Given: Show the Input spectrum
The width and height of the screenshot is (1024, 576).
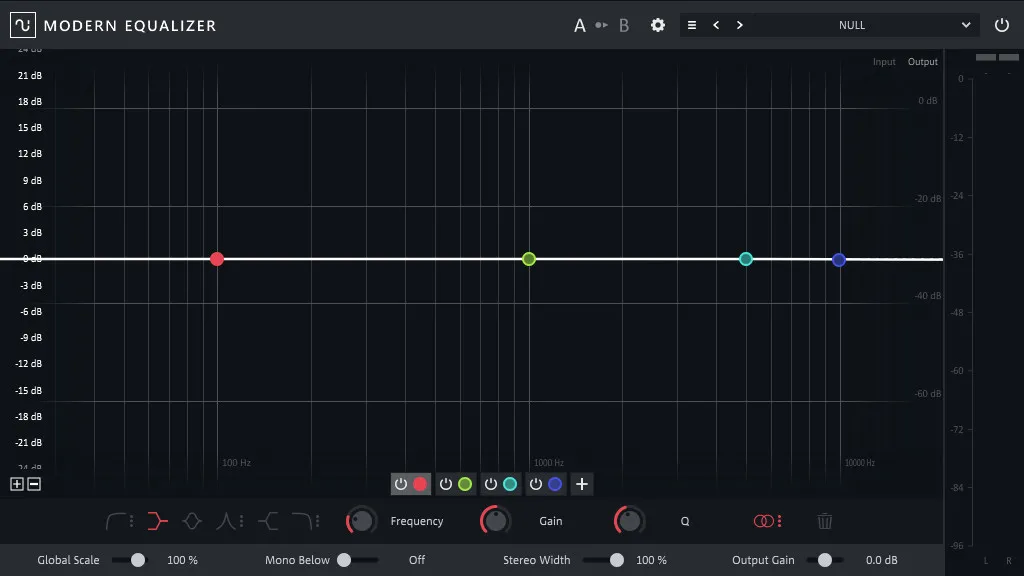Looking at the screenshot, I should tap(884, 62).
